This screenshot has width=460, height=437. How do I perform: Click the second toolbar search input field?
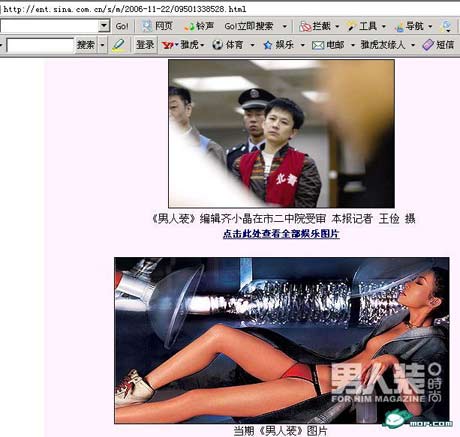pos(40,45)
